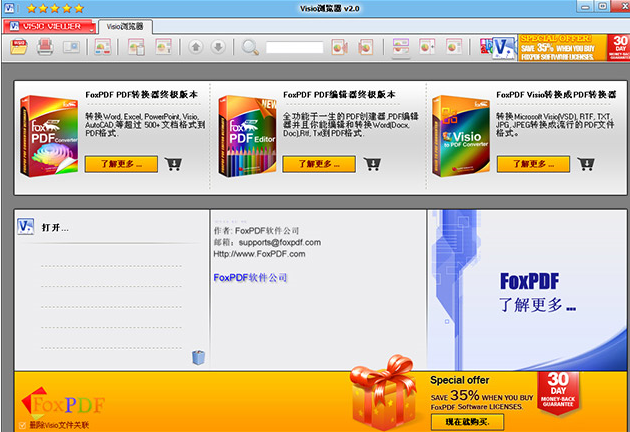Click the FoxPDF PDF Editor box thumbnail
The image size is (630, 432).
247,136
